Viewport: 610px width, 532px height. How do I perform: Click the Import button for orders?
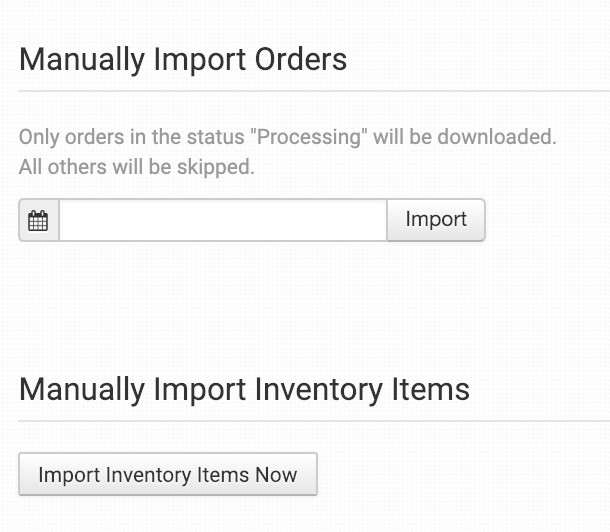(x=436, y=220)
